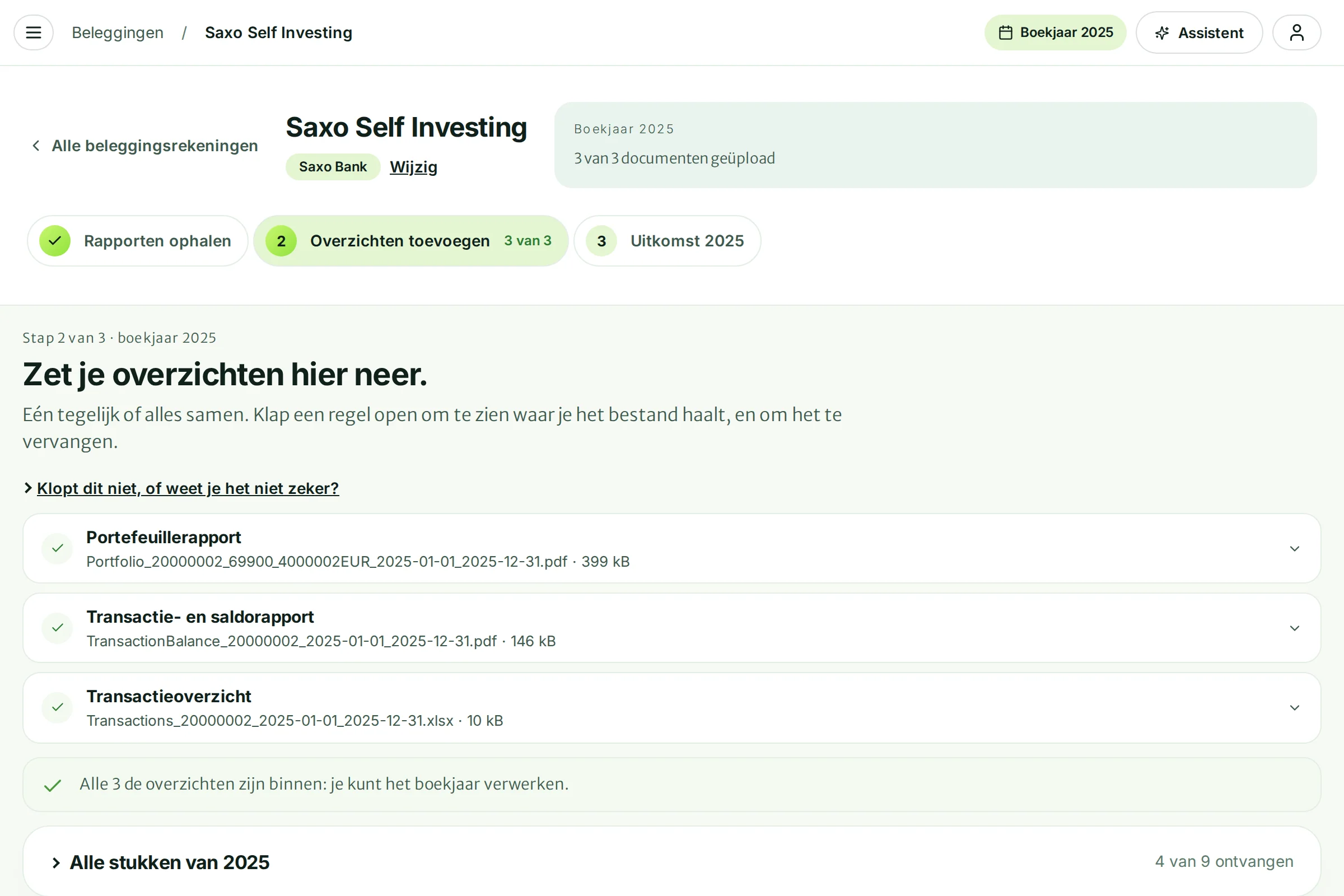Expand the Portefeuillerapport row chevron
1344x896 pixels.
1294,549
